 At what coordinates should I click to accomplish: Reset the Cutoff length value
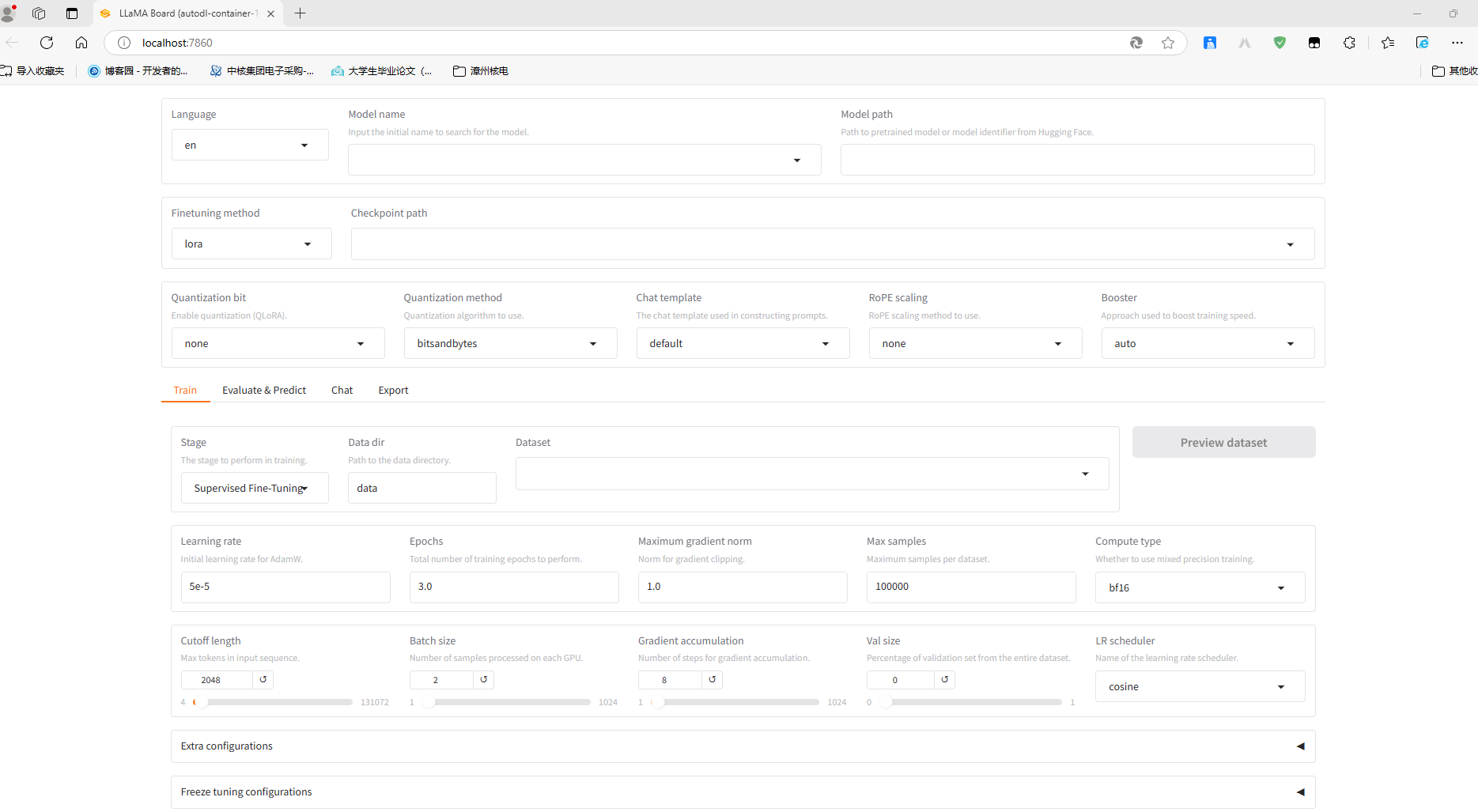click(x=263, y=679)
